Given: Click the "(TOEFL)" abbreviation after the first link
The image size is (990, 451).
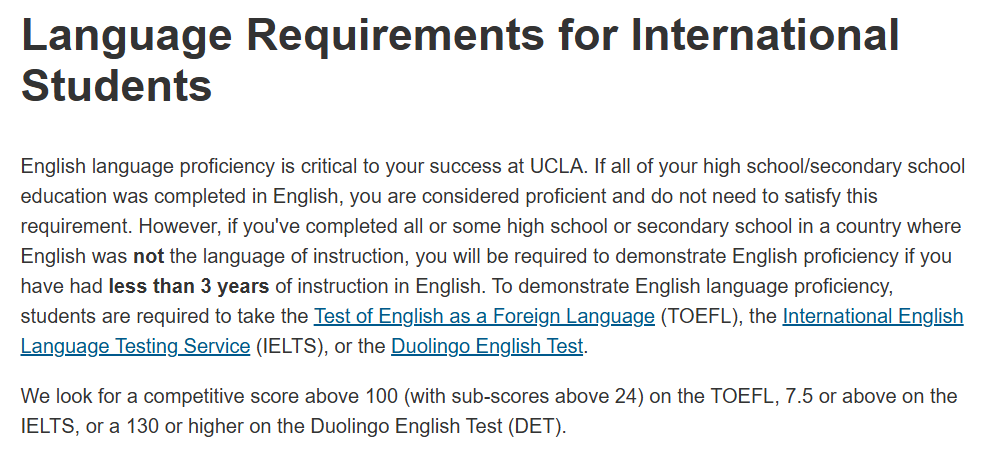Looking at the screenshot, I should pos(695,317).
